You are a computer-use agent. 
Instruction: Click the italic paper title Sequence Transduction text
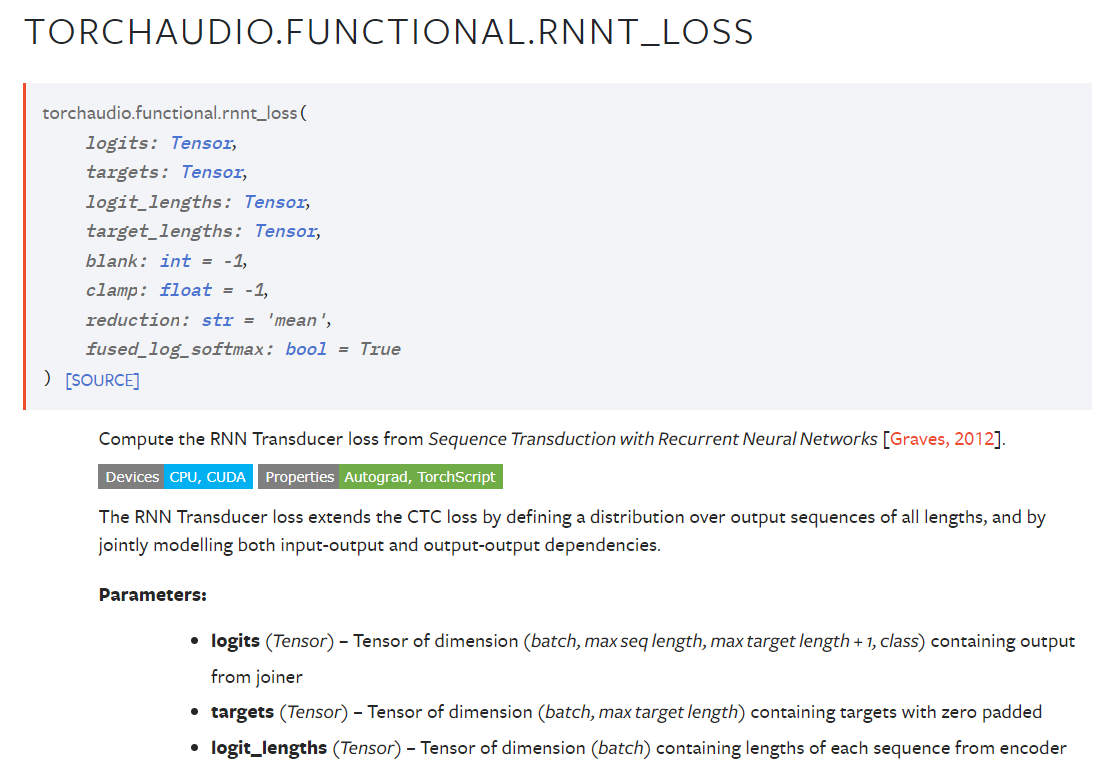(x=653, y=439)
